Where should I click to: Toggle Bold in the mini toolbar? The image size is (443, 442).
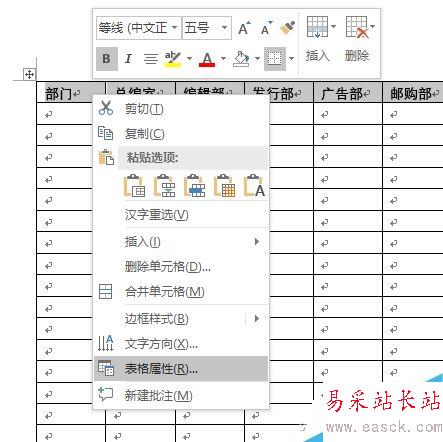tap(107, 59)
